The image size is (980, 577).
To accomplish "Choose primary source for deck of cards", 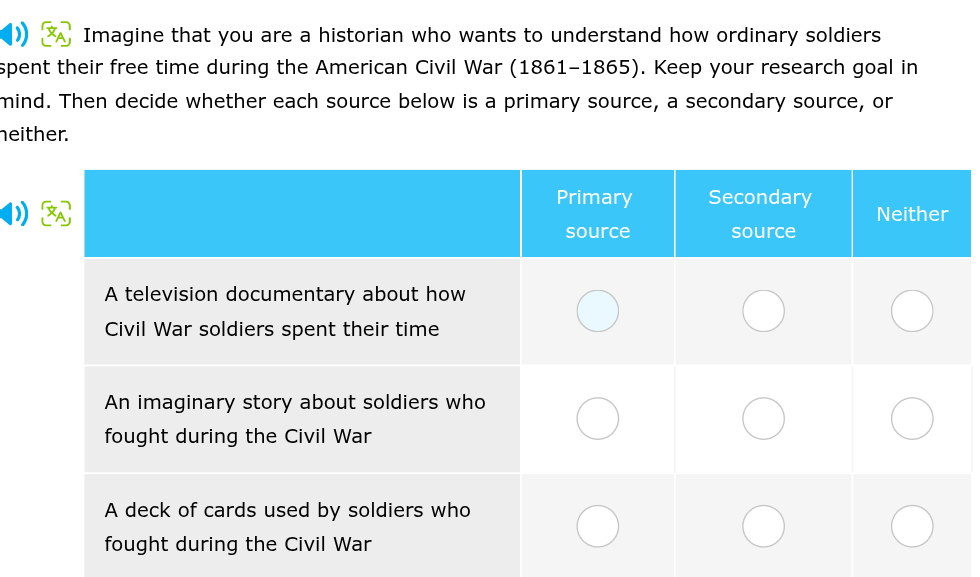I will point(598,526).
